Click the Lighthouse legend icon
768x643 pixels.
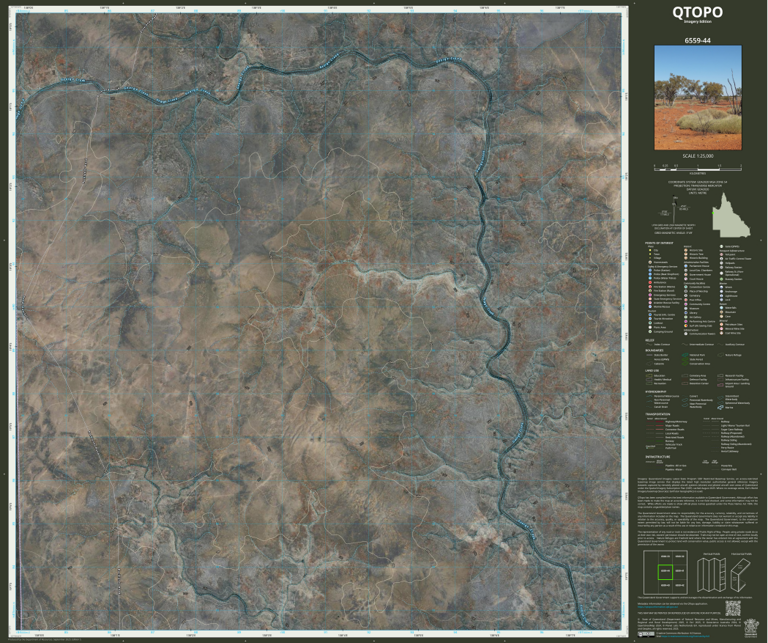pyautogui.click(x=721, y=296)
